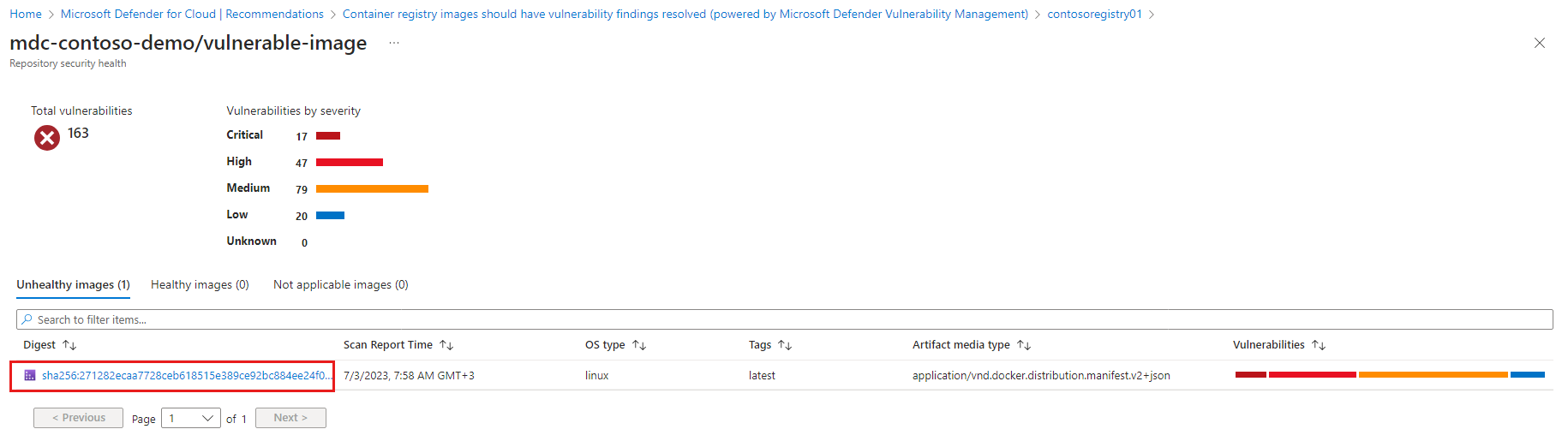Select the Unhealthy images tab
Viewport: 1568px width, 447px height.
(73, 284)
